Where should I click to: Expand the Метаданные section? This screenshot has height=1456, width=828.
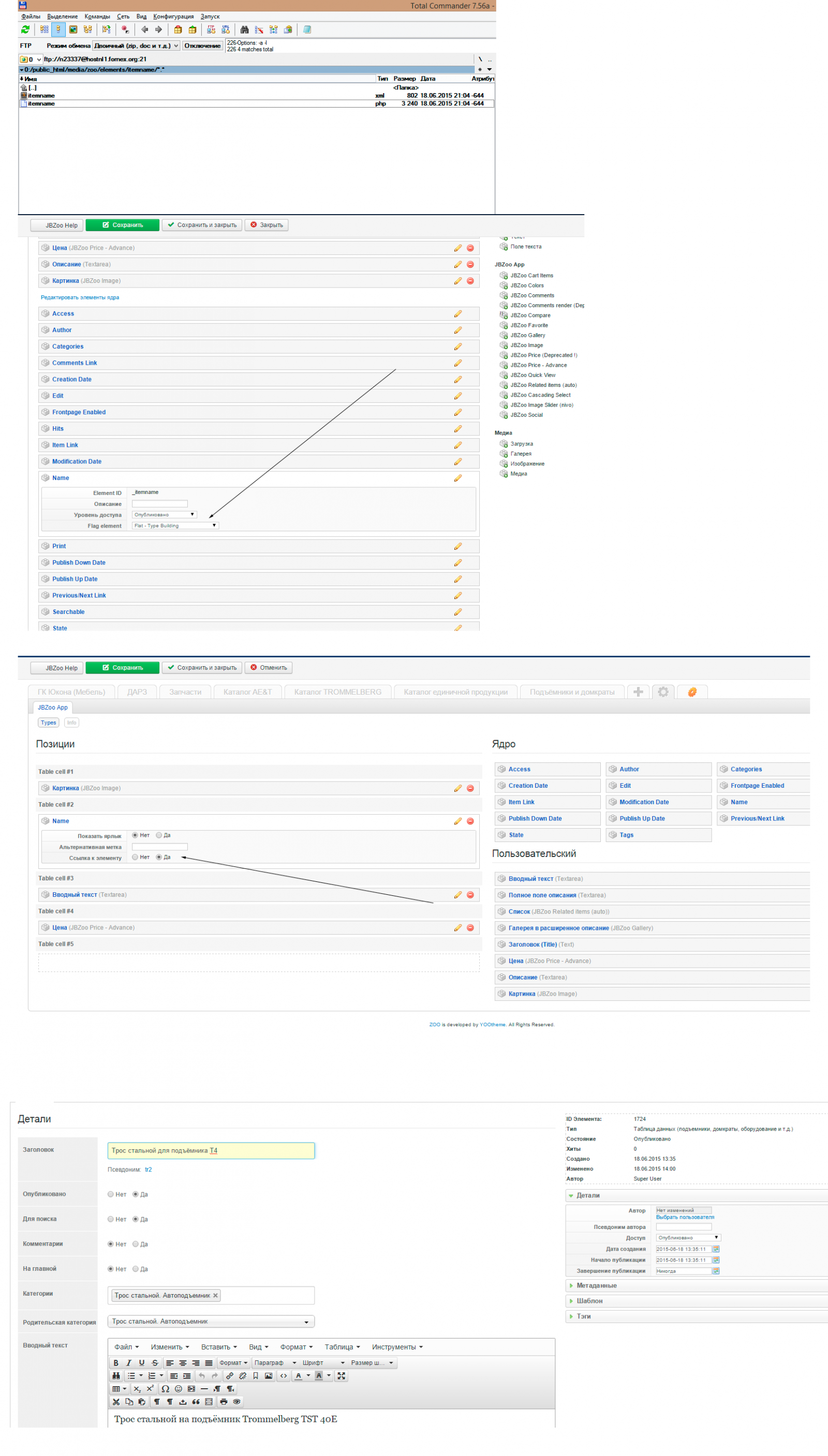click(596, 1285)
